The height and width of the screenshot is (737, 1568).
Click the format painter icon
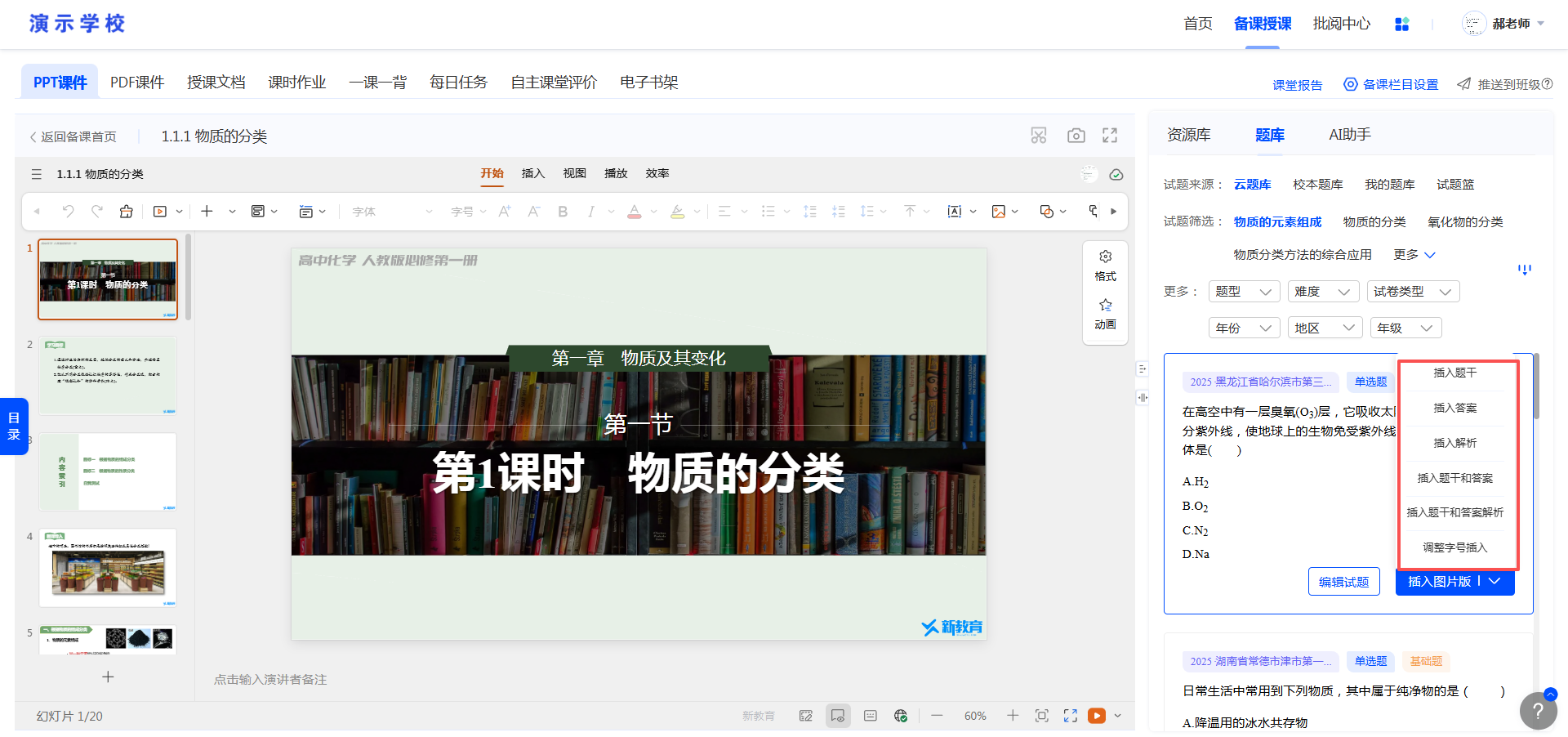(126, 212)
